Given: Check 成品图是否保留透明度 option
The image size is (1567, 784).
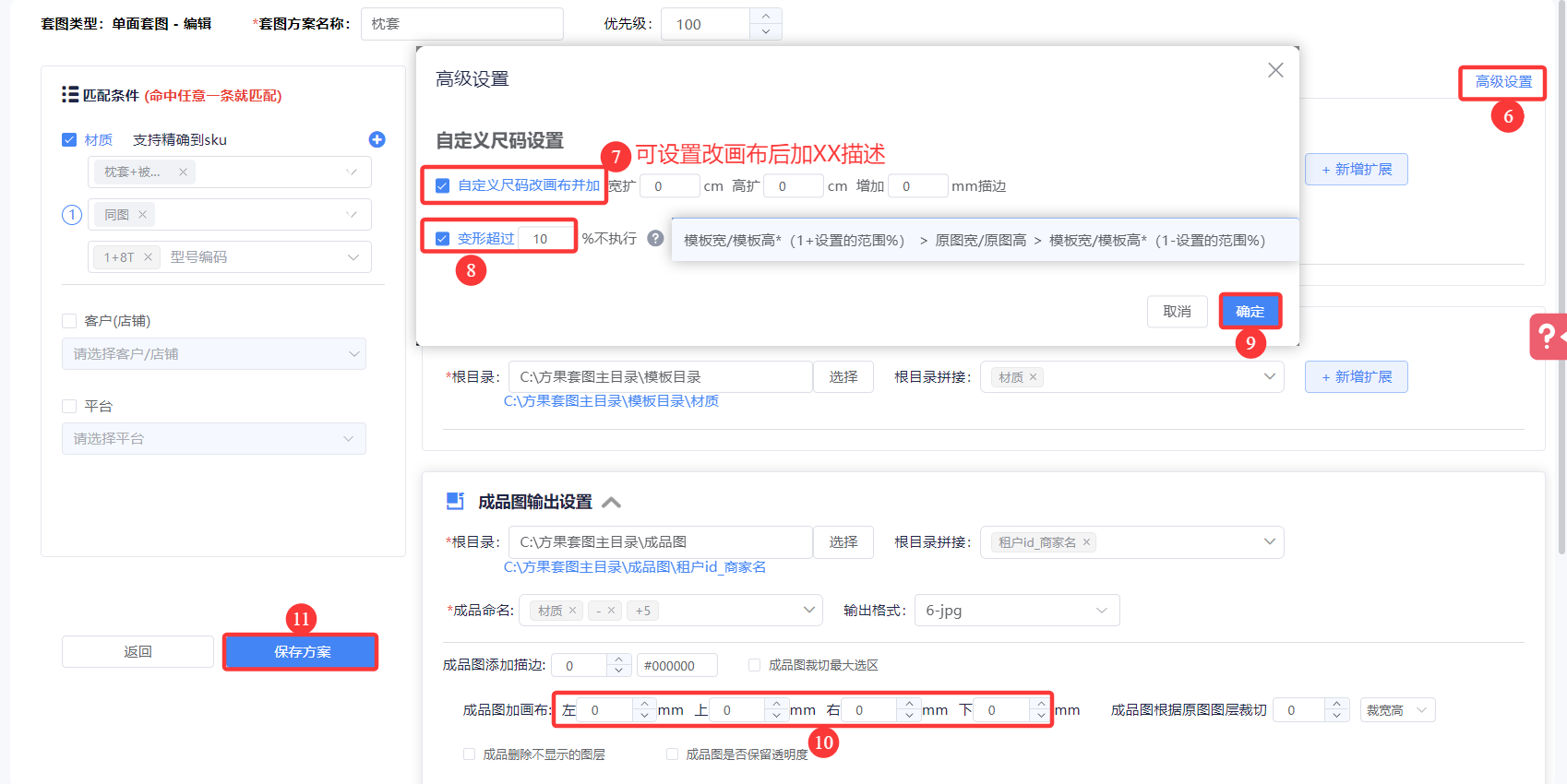Looking at the screenshot, I should 673,754.
